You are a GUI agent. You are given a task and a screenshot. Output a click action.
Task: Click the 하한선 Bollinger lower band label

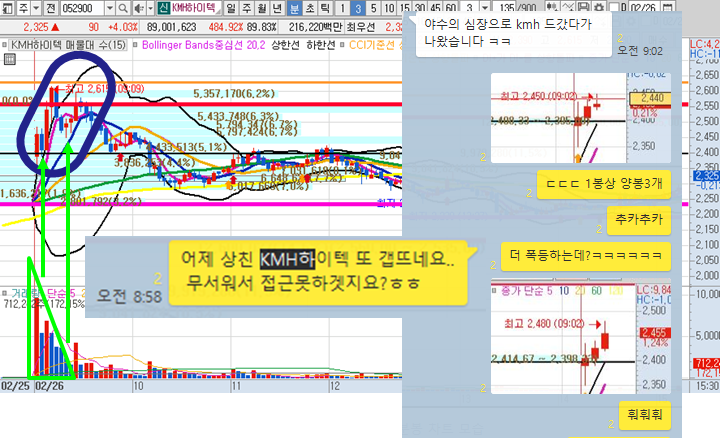pyautogui.click(x=321, y=45)
